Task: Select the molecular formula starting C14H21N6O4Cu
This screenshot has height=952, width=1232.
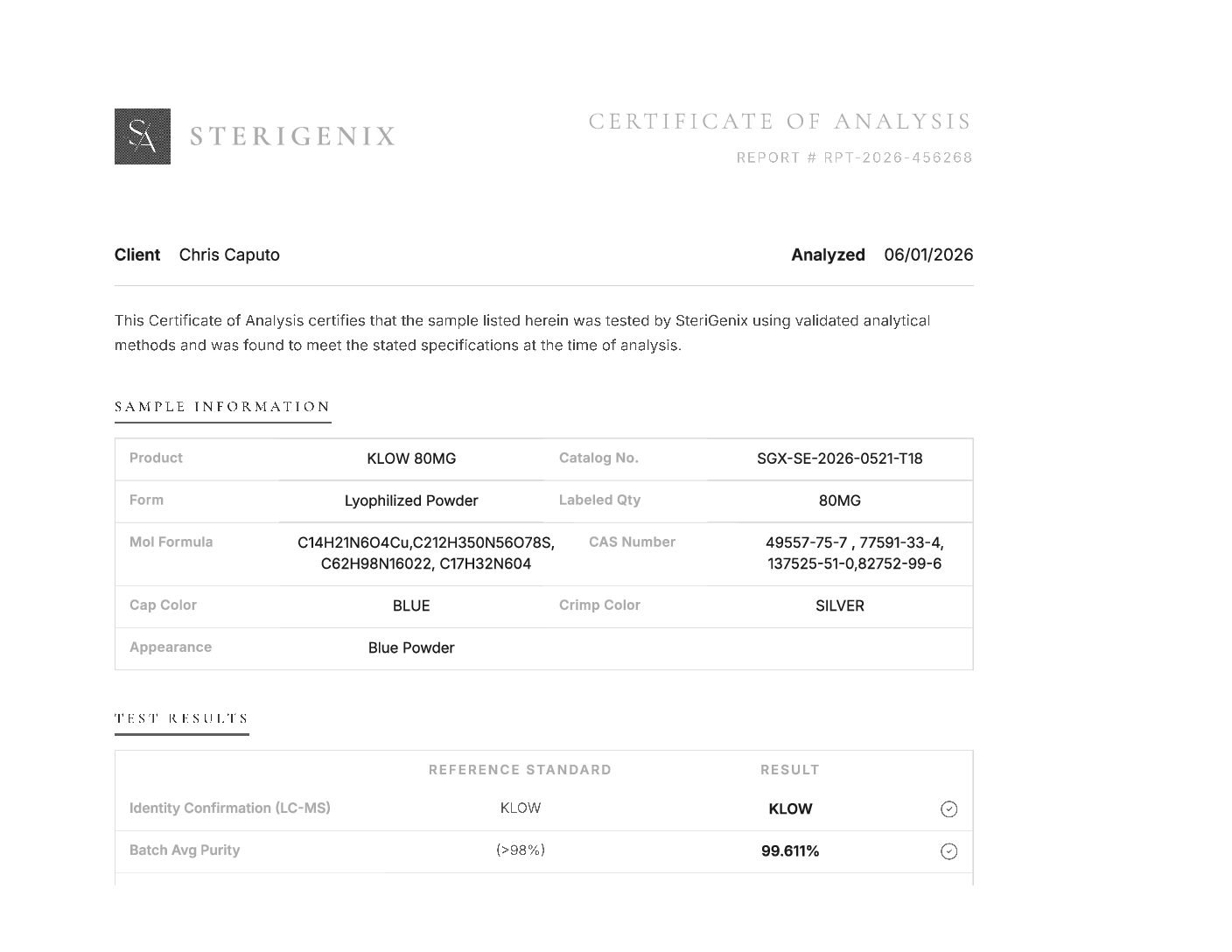Action: click(x=426, y=553)
